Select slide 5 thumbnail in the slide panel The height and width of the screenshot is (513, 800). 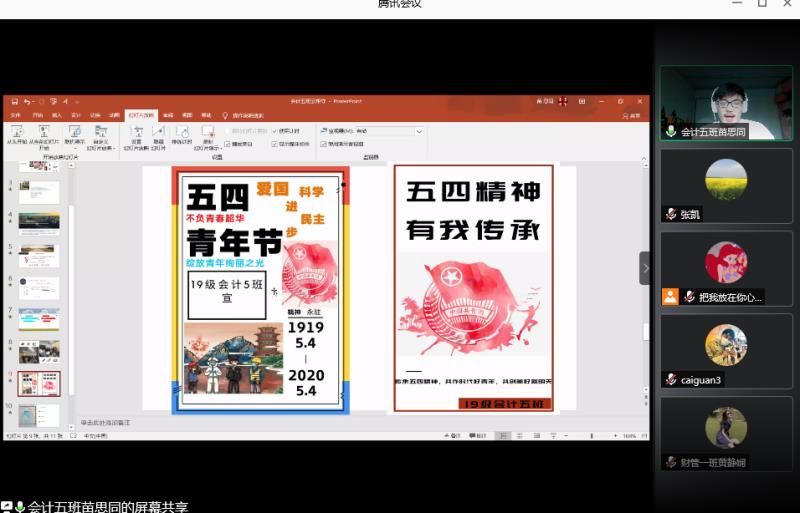pyautogui.click(x=39, y=256)
